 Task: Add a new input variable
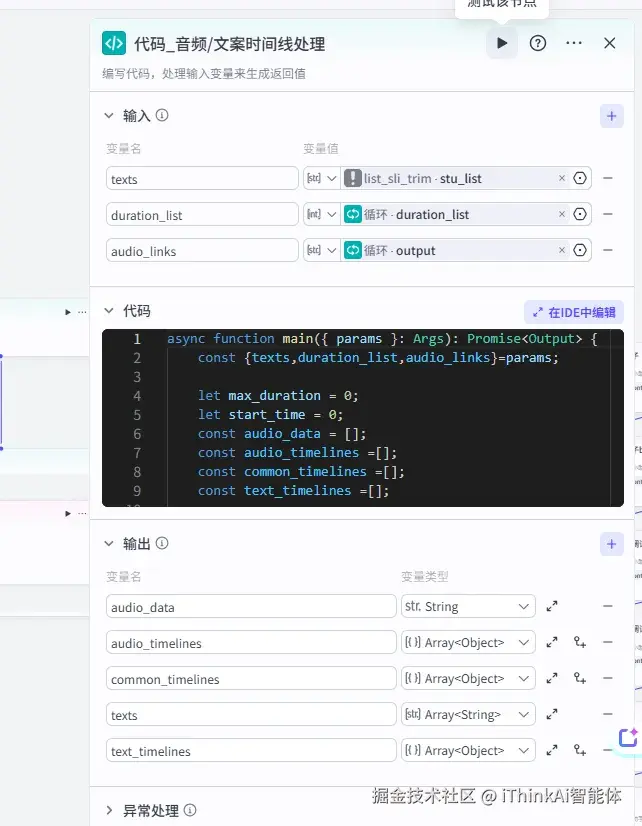coord(611,116)
